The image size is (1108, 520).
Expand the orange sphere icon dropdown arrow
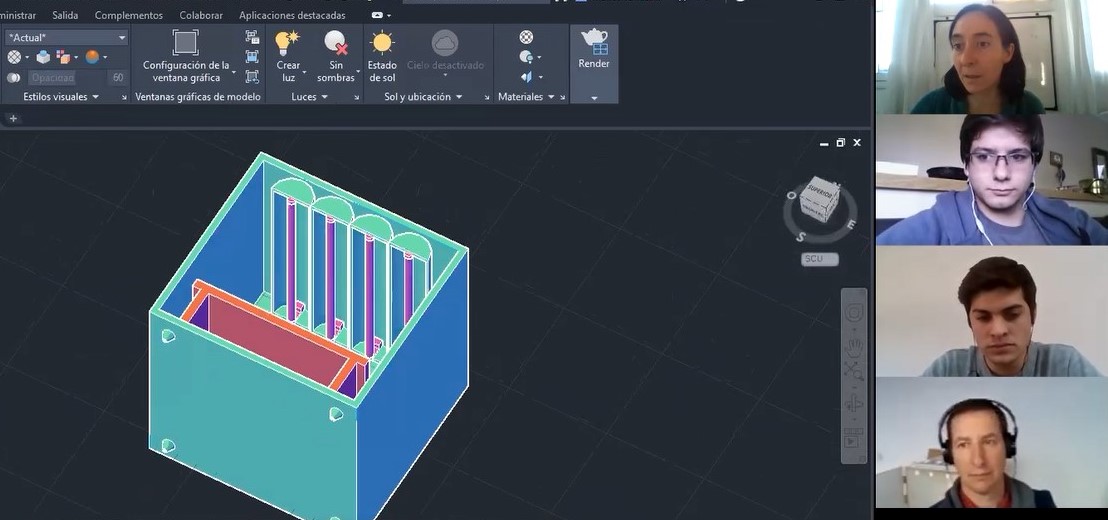pyautogui.click(x=105, y=57)
